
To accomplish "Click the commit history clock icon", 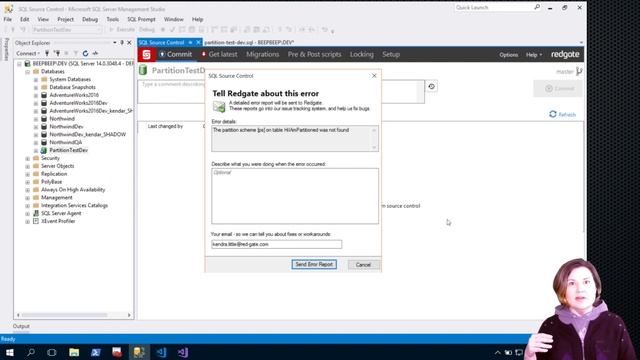I will (431, 87).
